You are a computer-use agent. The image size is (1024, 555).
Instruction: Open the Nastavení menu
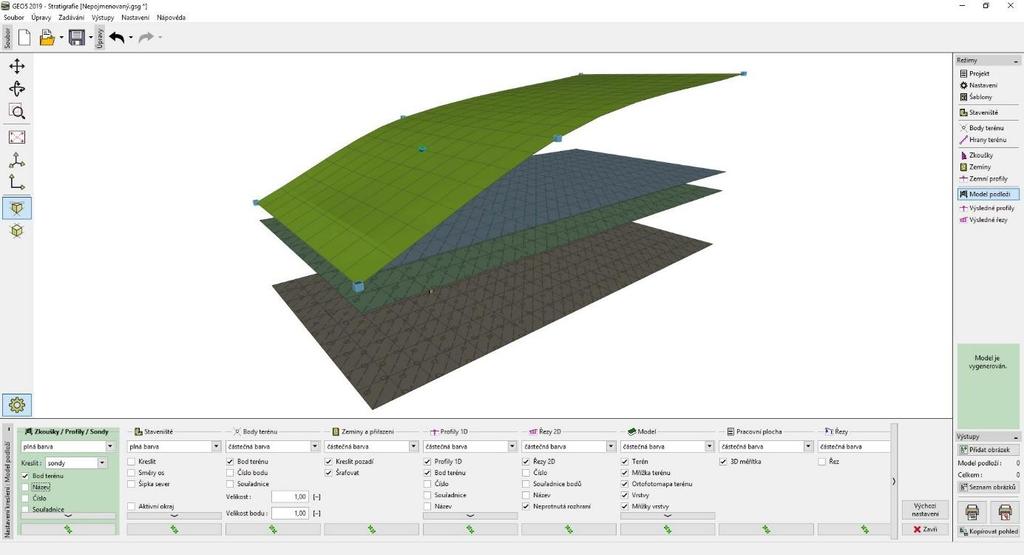135,18
